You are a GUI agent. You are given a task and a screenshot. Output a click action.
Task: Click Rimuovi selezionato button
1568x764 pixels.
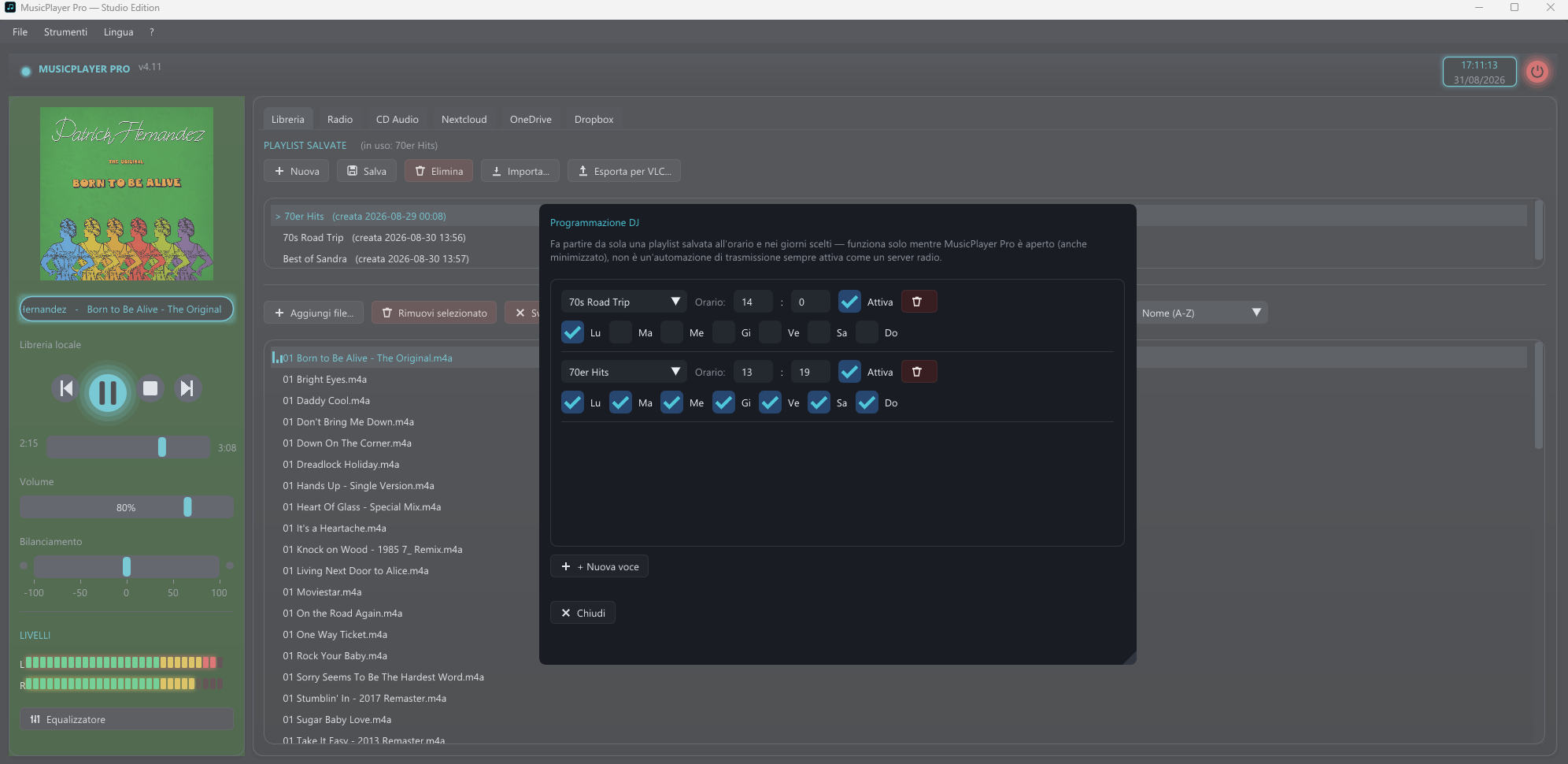(x=435, y=313)
